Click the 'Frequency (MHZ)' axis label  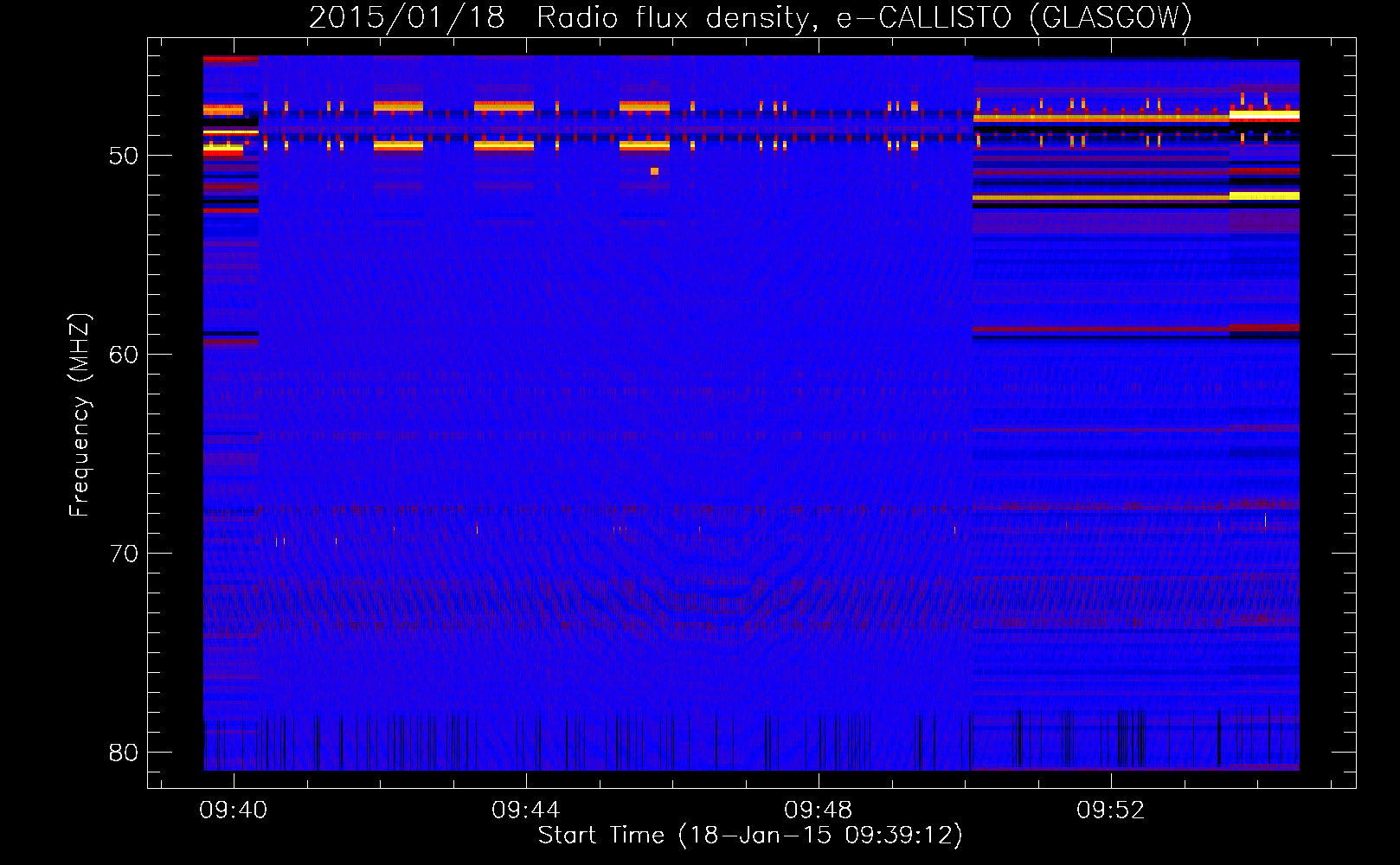coord(80,415)
